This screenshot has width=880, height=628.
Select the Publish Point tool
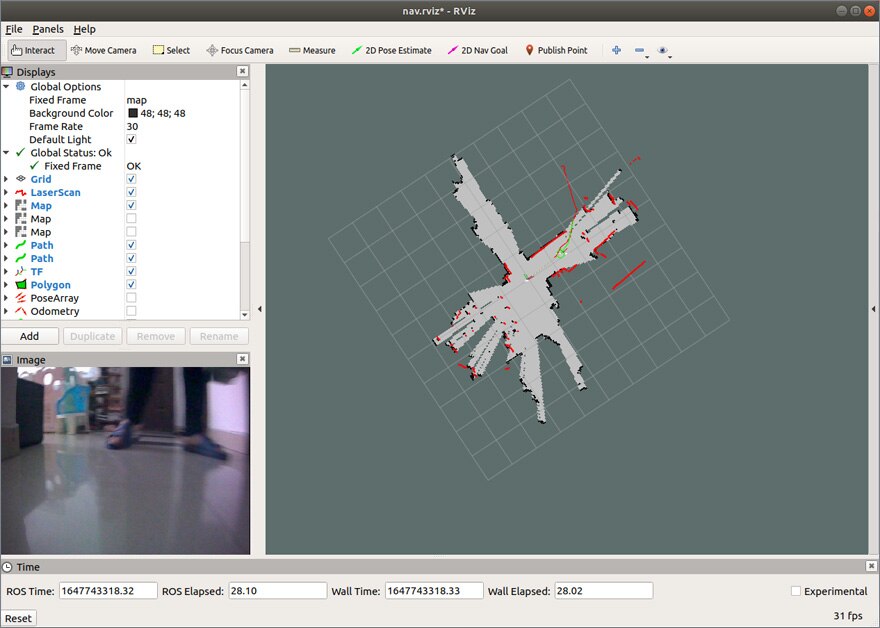pos(556,50)
